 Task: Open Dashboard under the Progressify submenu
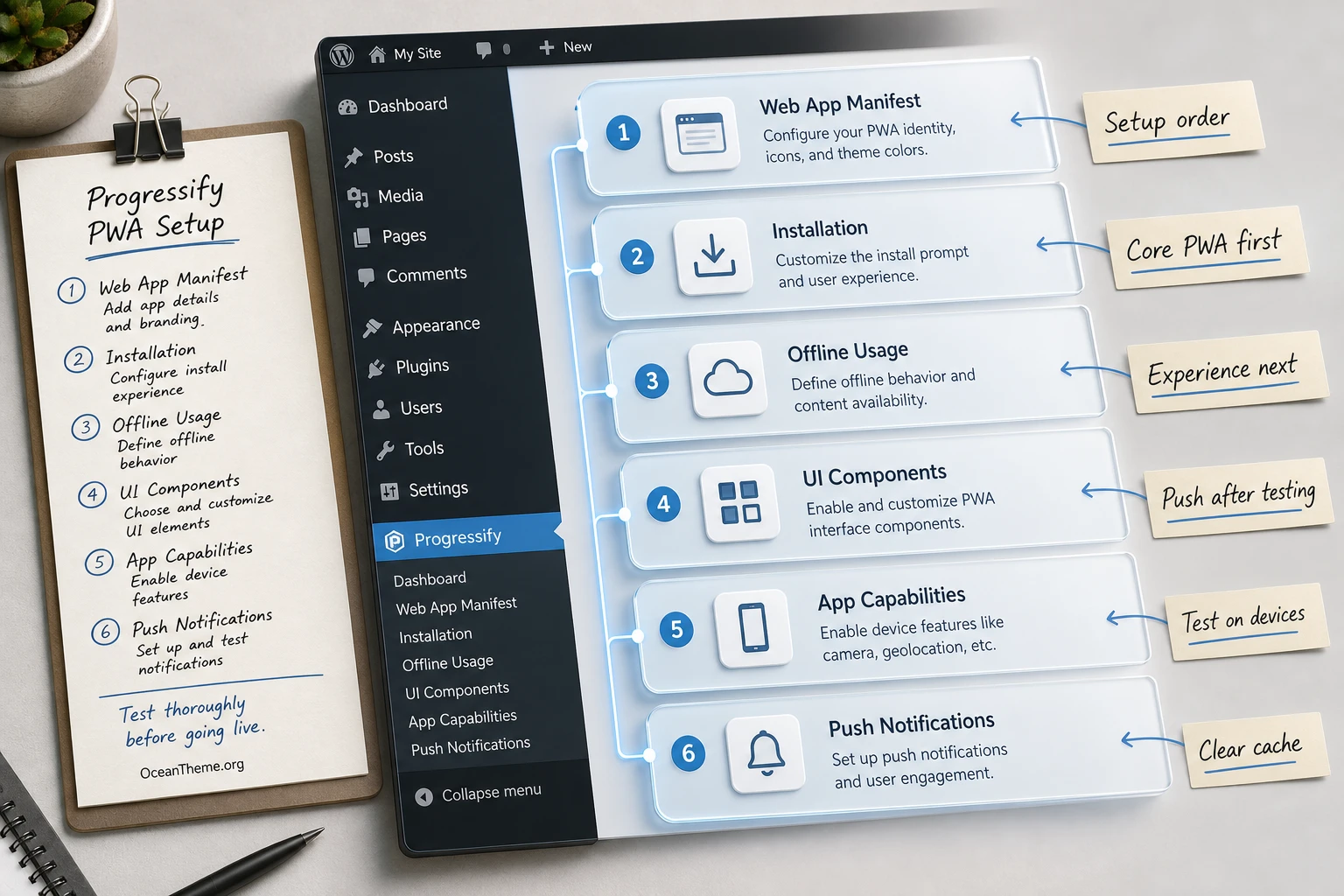(430, 579)
